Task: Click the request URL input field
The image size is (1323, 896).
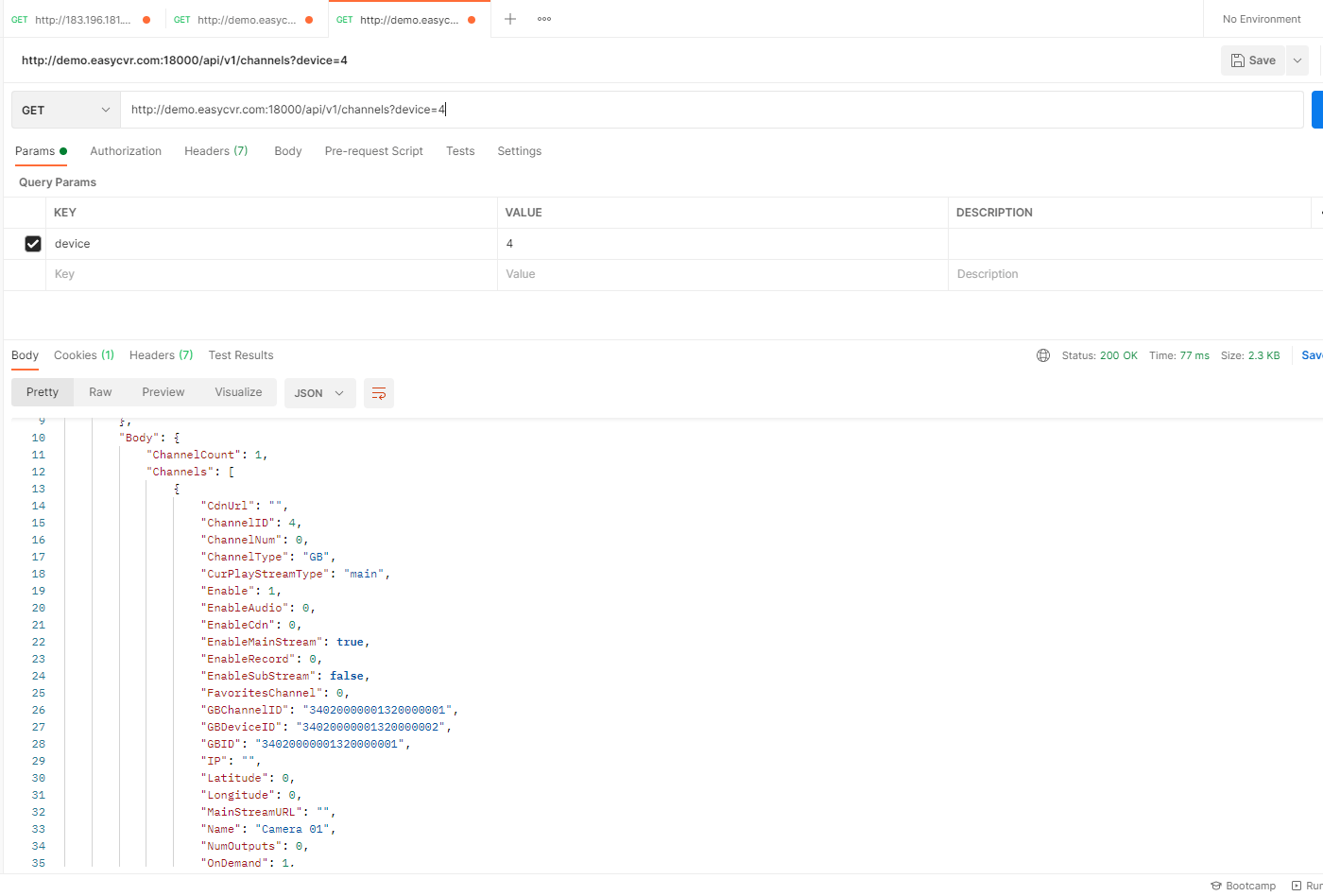Action: (709, 110)
